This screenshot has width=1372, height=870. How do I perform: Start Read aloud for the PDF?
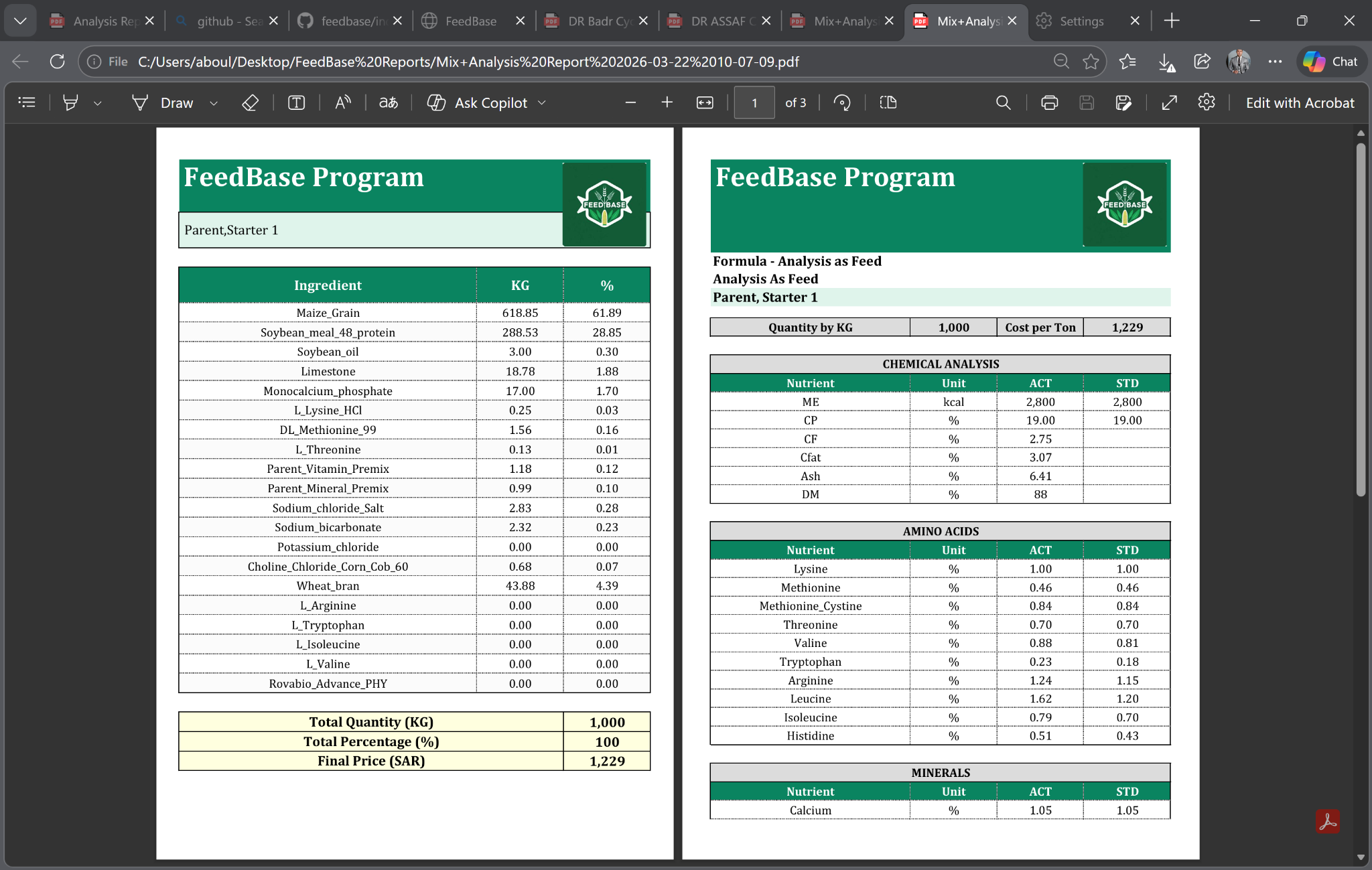click(x=342, y=102)
